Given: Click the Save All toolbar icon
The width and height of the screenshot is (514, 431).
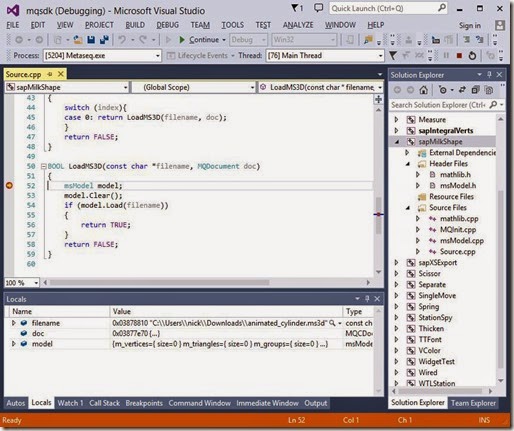Looking at the screenshot, I should [x=104, y=40].
